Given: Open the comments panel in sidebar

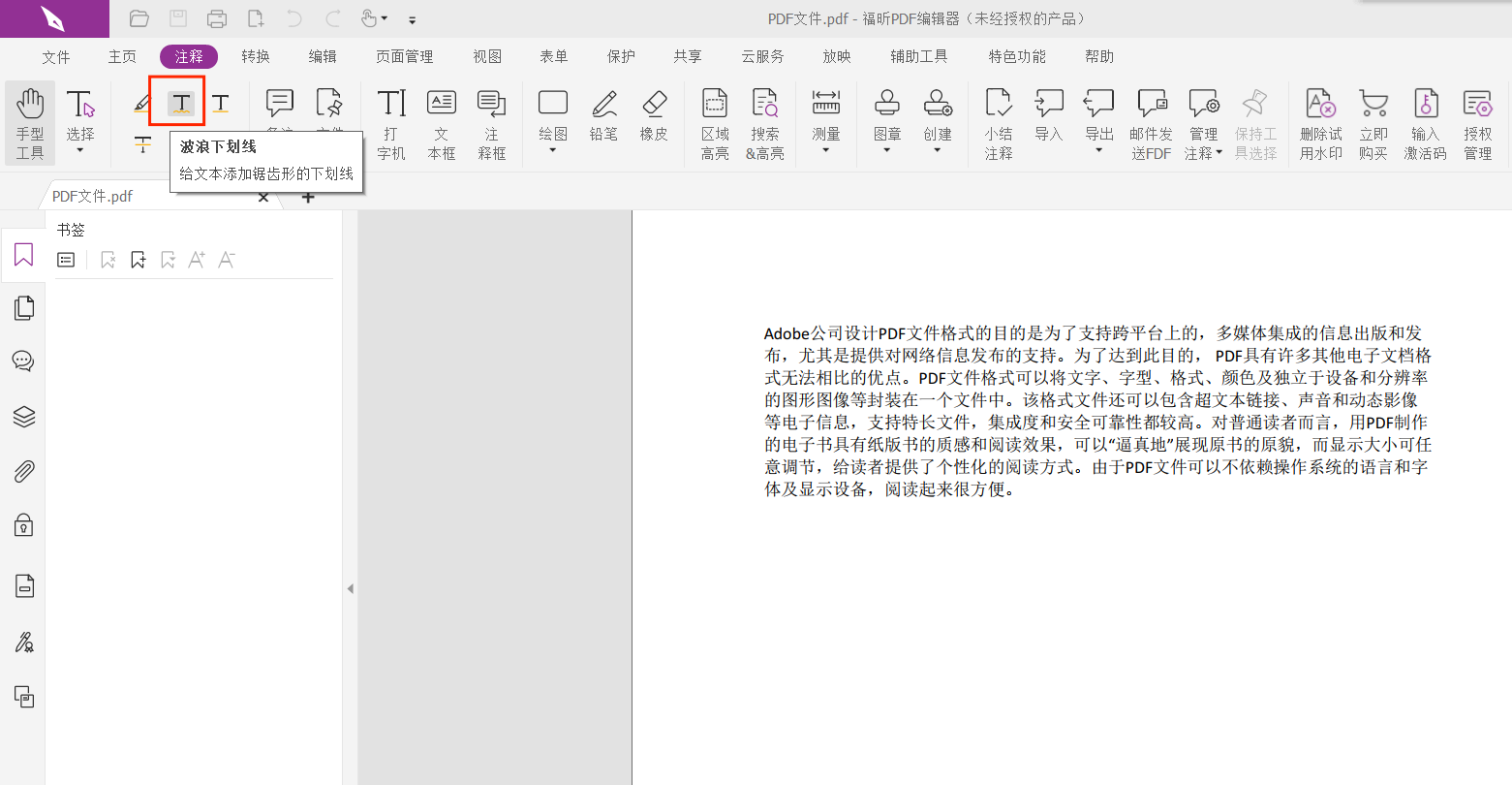Looking at the screenshot, I should (23, 361).
